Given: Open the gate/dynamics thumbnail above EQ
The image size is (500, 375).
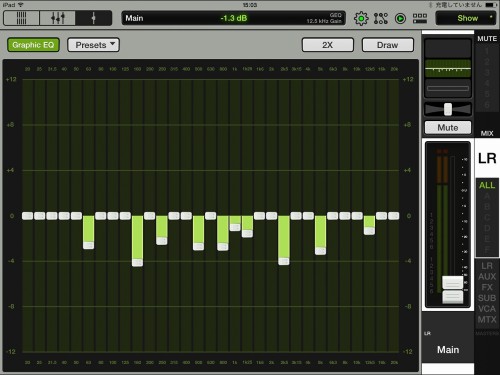Looking at the screenshot, I should (448, 48).
